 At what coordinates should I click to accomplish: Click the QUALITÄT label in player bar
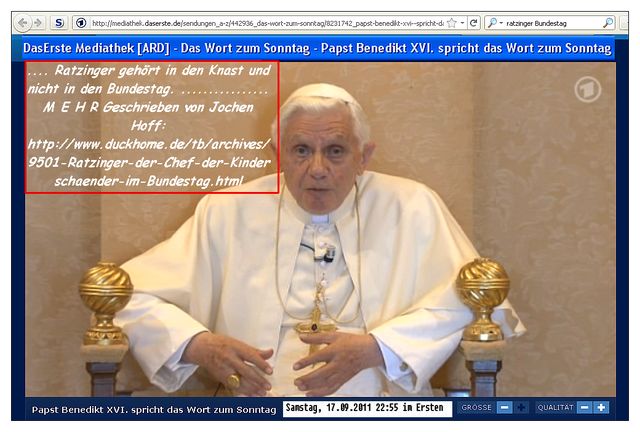tap(555, 408)
